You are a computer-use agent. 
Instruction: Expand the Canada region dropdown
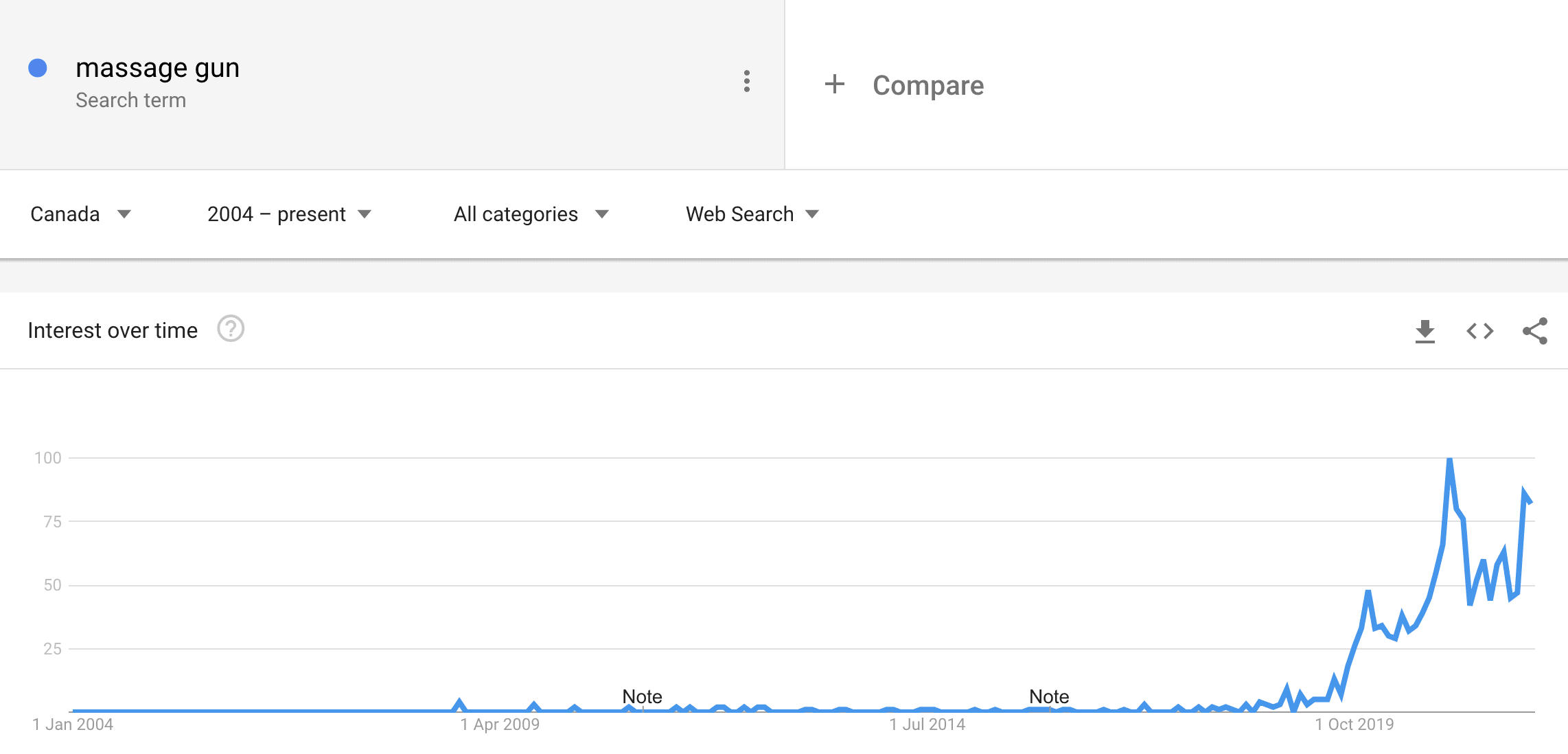point(80,214)
